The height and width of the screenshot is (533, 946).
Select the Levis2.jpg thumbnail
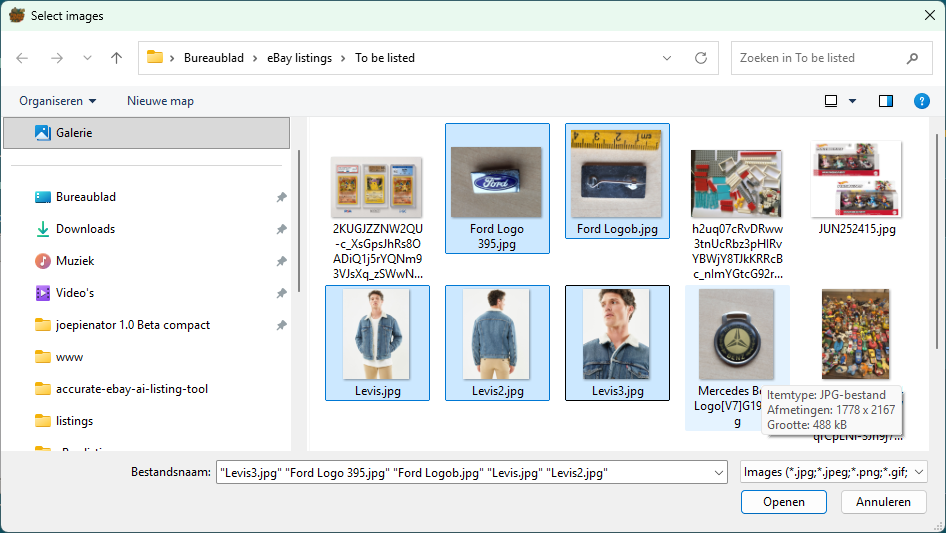[x=497, y=342]
